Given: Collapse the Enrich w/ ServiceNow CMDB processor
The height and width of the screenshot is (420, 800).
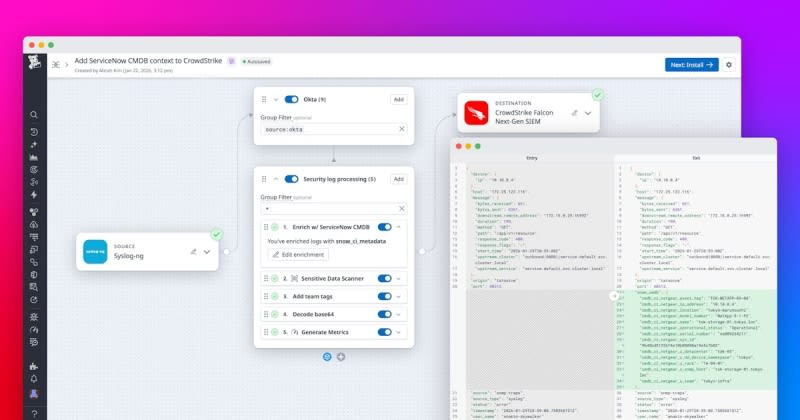Looking at the screenshot, I should [399, 227].
